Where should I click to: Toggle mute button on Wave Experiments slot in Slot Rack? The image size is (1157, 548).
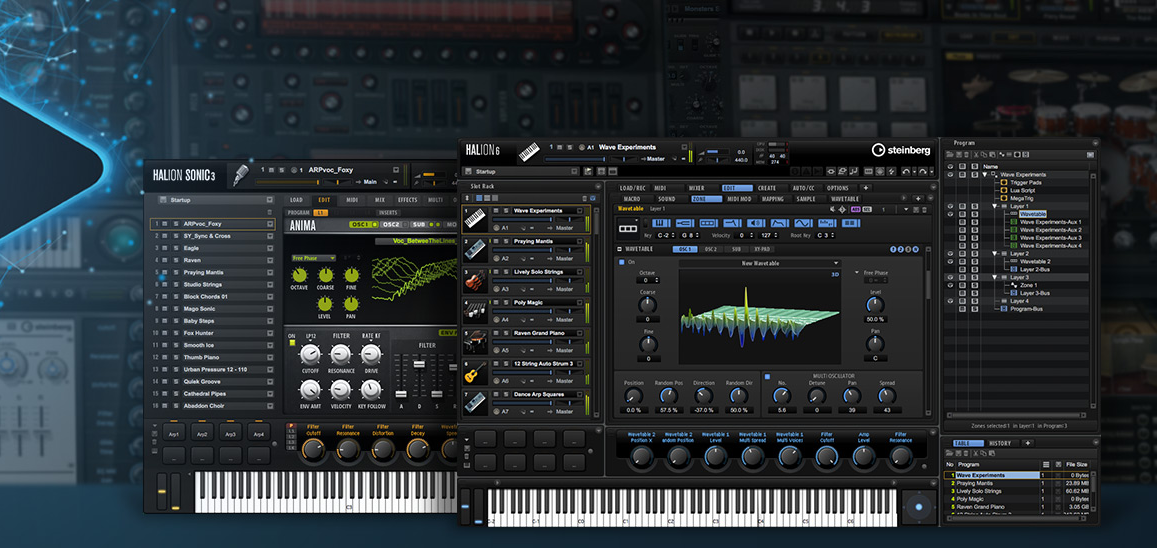(496, 210)
